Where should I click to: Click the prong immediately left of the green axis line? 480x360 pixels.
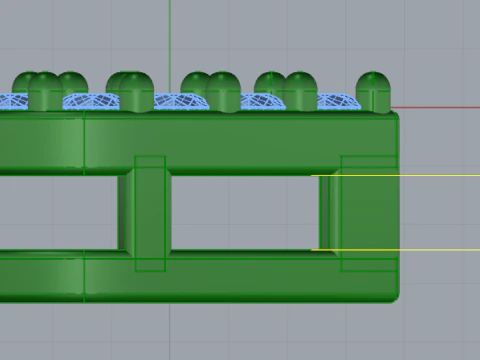[137, 92]
